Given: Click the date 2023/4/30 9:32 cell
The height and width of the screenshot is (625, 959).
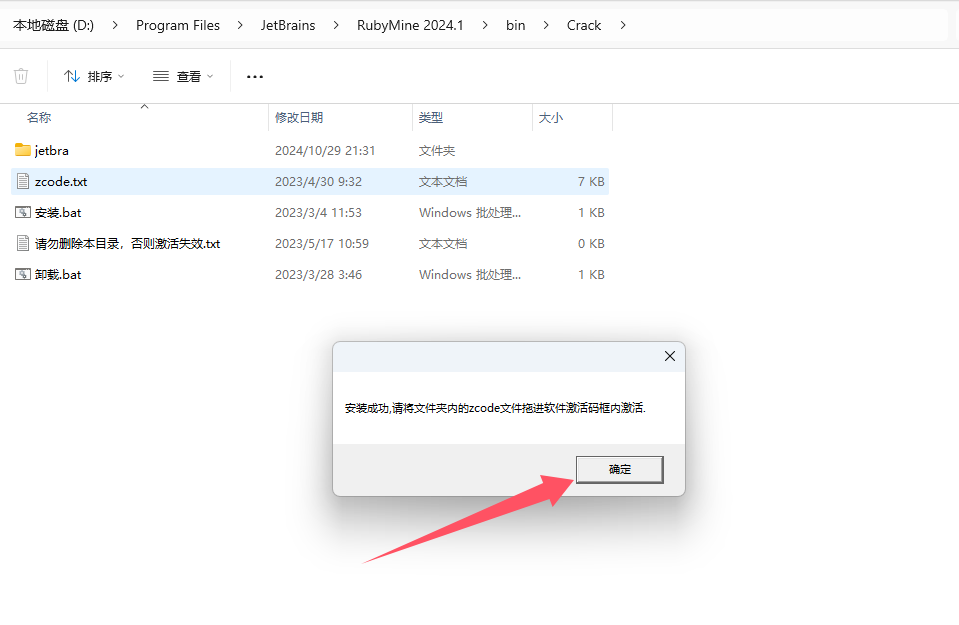Looking at the screenshot, I should tap(318, 182).
